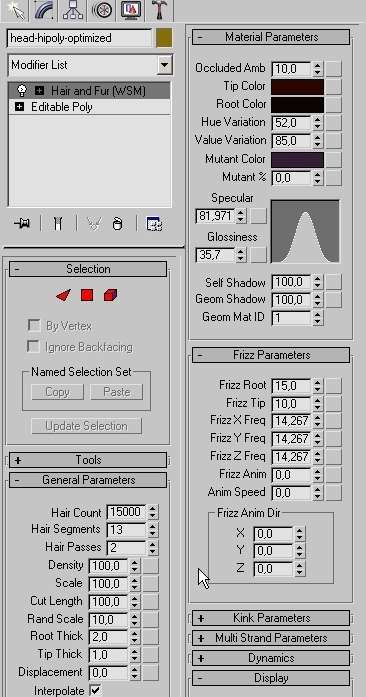The width and height of the screenshot is (366, 697).
Task: Select the Element sub-object cube icon
Action: pos(110,295)
